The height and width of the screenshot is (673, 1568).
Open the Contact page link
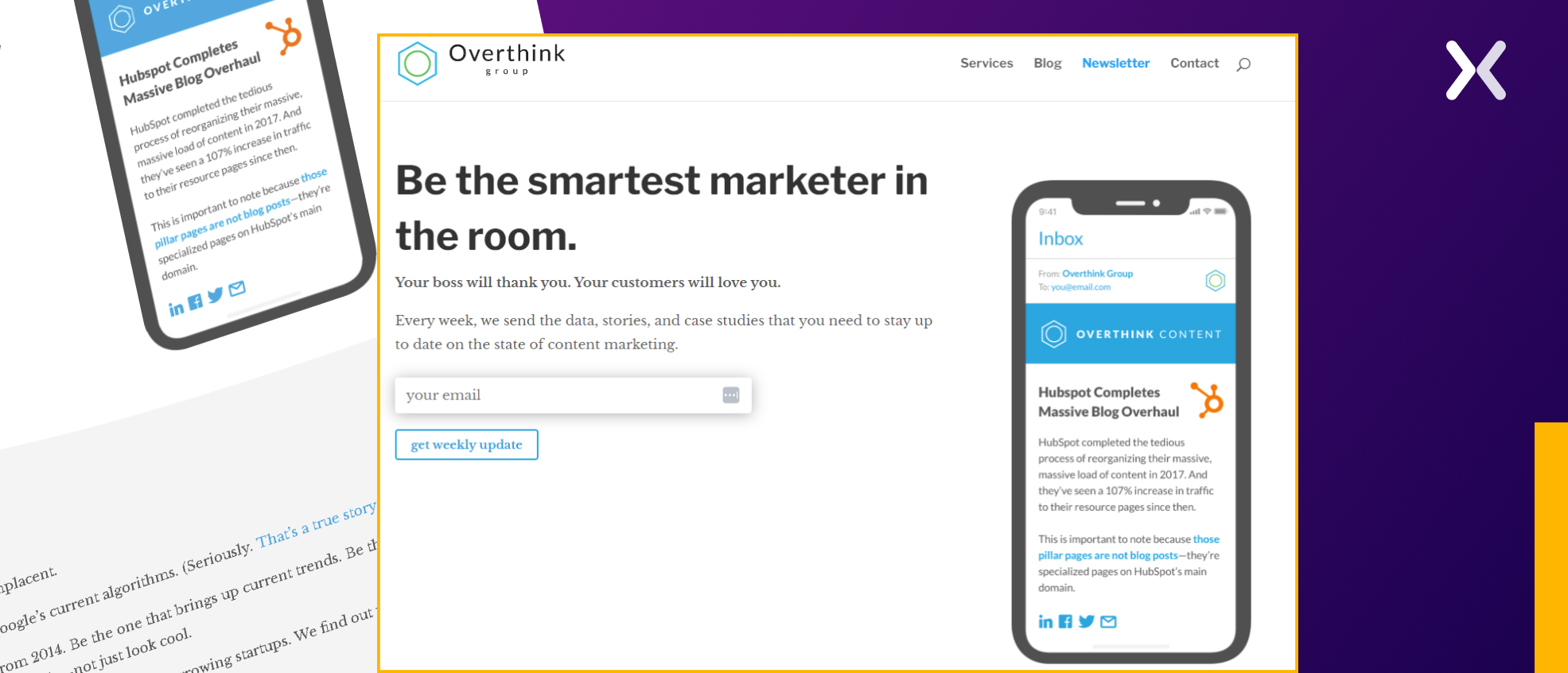1194,63
